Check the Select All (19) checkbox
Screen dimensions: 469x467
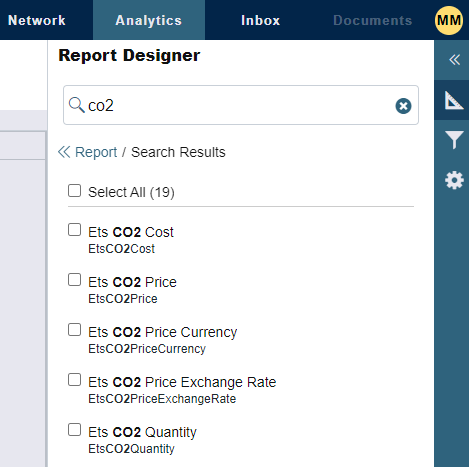74,191
